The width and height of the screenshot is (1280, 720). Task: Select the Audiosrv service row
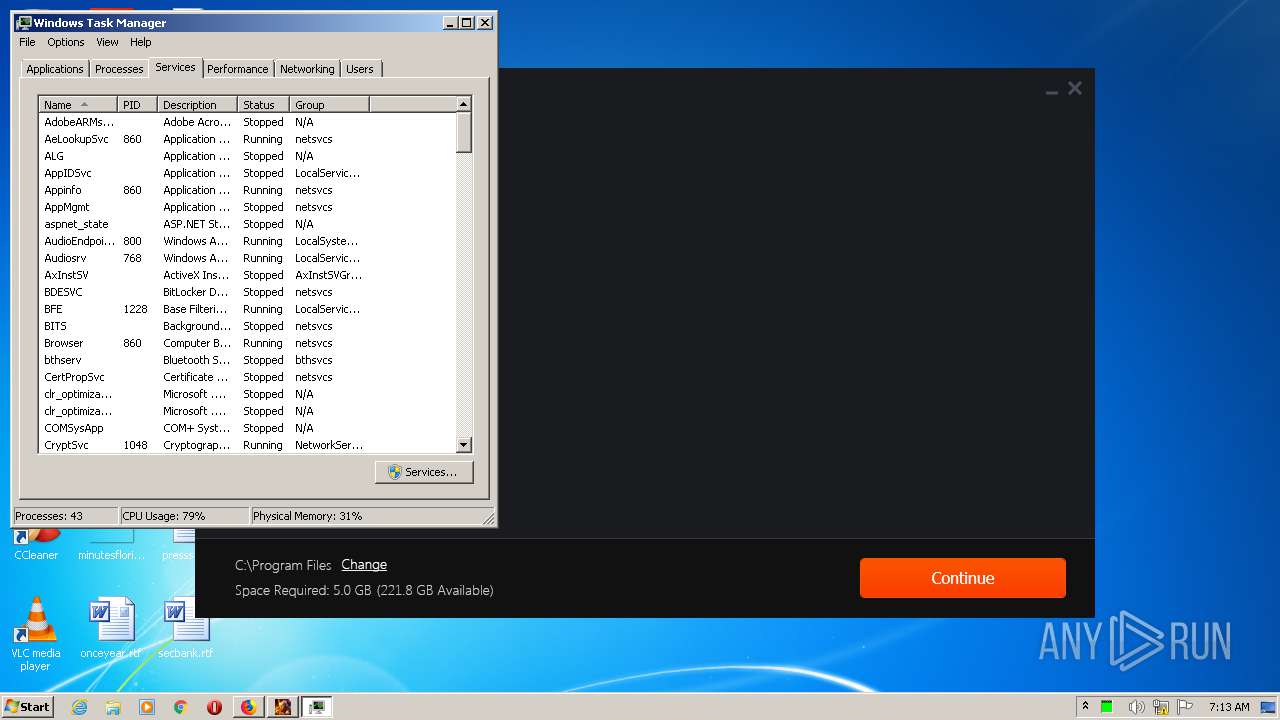click(247, 258)
